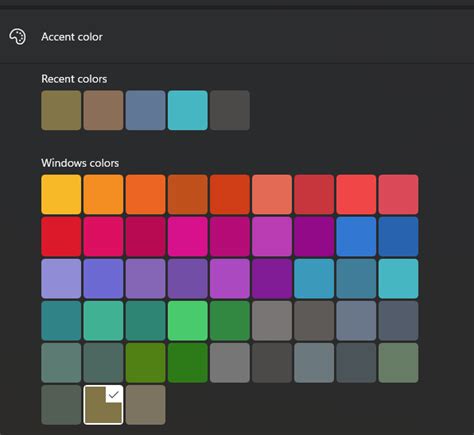Pick the taupe swatch beside the checked color
The image size is (474, 435).
tap(145, 405)
